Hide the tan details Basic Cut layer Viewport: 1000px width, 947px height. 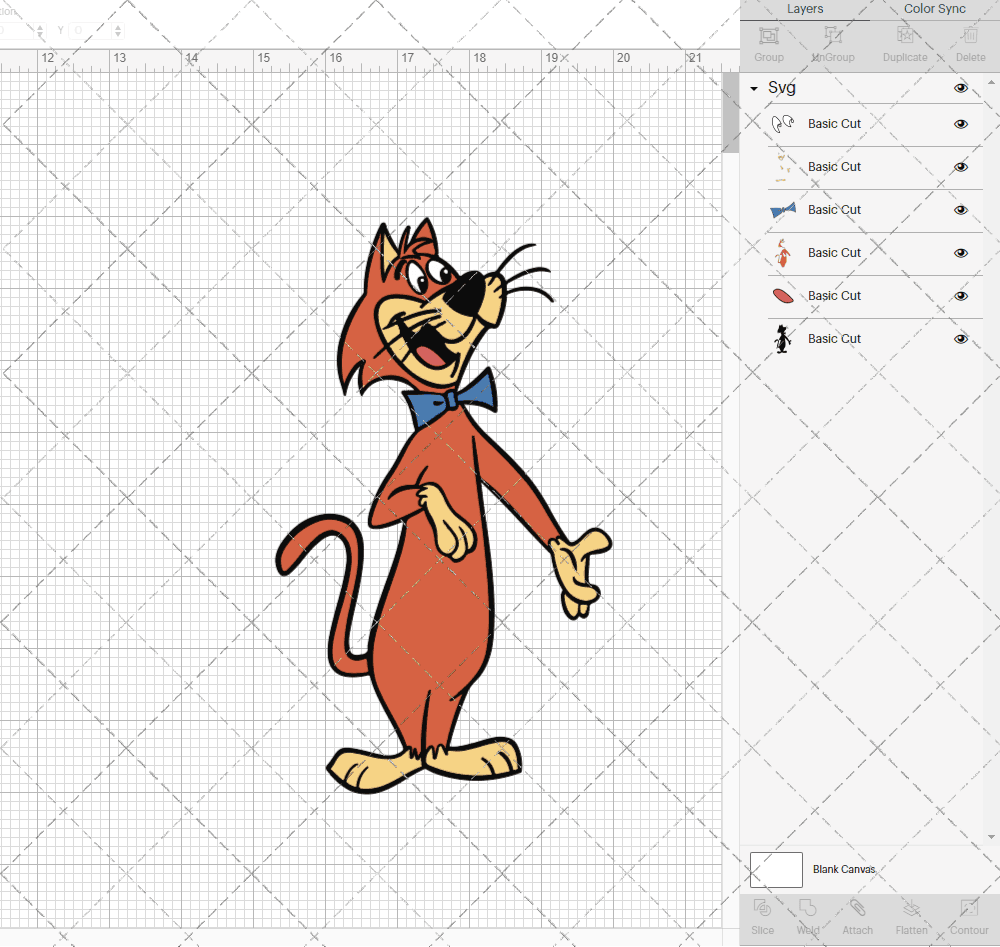pos(960,167)
